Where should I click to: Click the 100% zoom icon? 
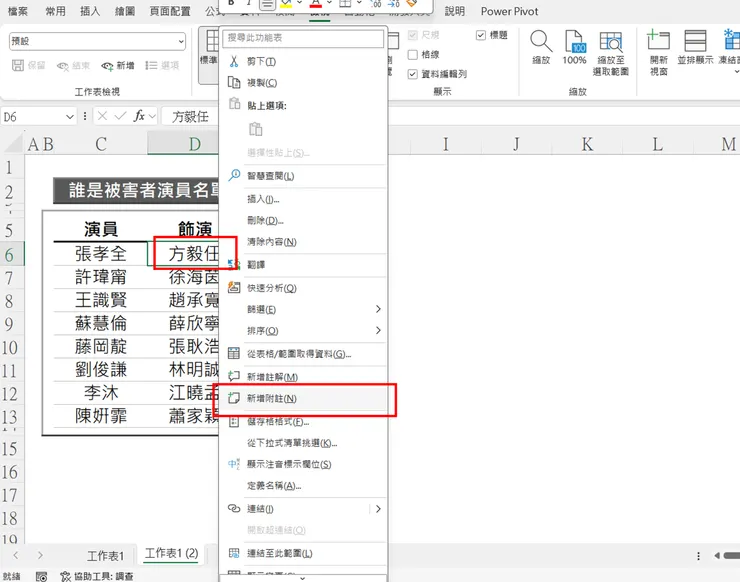pyautogui.click(x=574, y=41)
